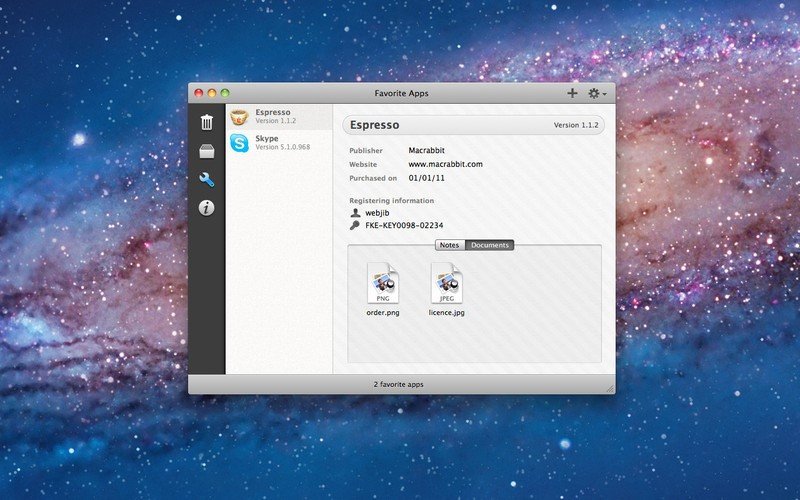Click the user icon beside webjib

pos(355,213)
